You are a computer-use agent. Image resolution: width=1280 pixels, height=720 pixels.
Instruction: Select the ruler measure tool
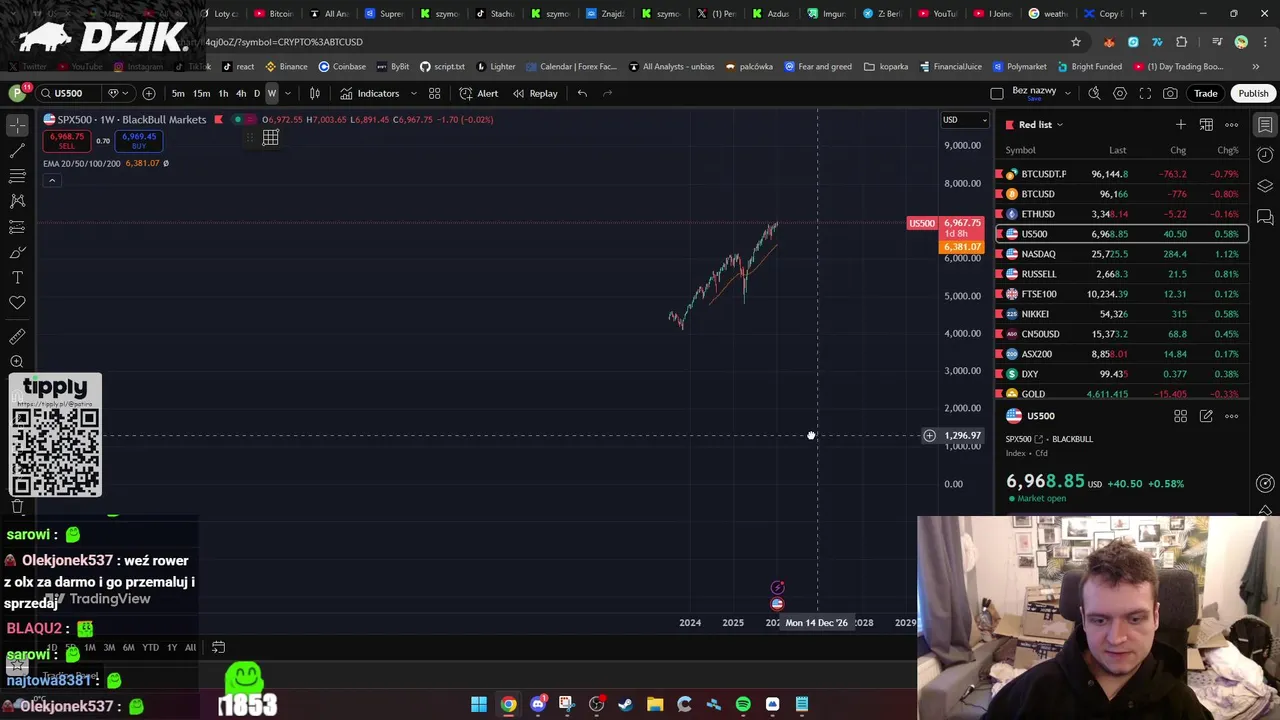point(17,337)
